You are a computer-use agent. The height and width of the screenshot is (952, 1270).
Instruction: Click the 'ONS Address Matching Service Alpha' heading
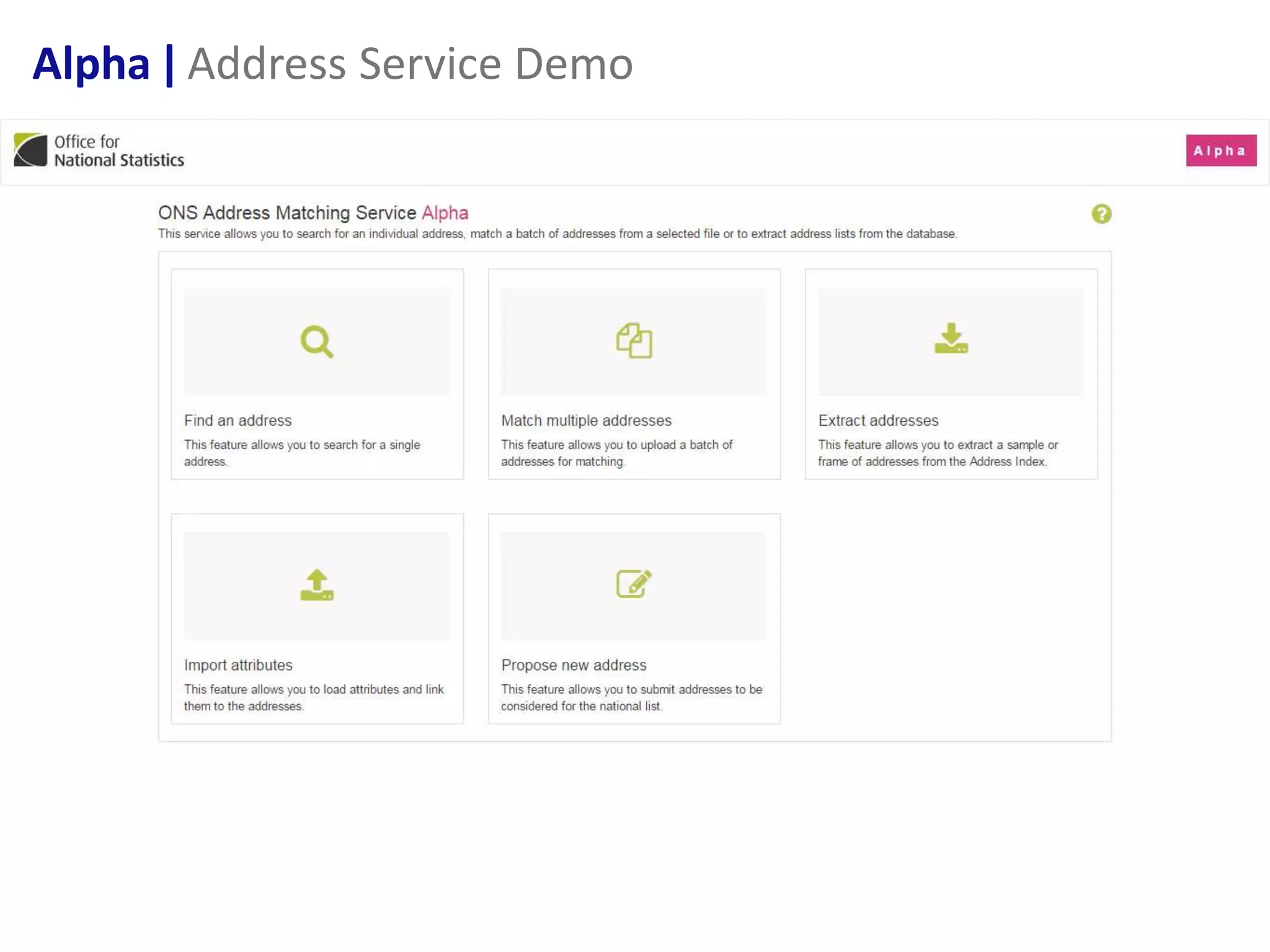313,213
